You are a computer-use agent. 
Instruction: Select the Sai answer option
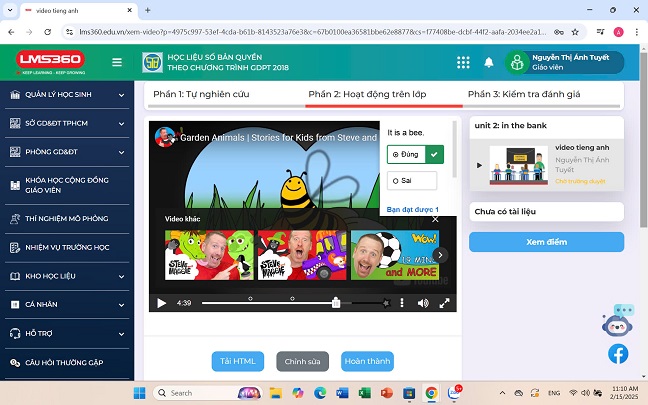(412, 181)
